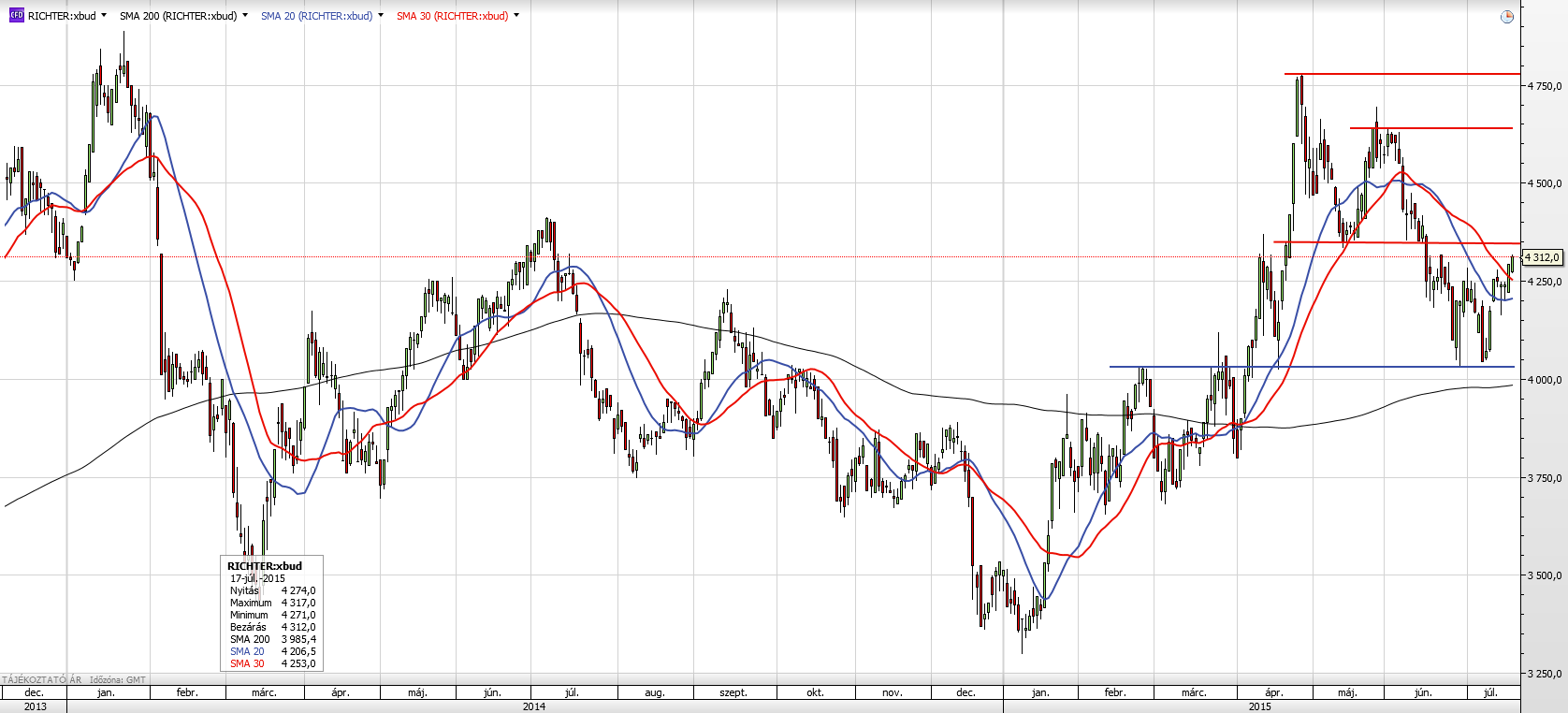Click the date 17-júl.-2015 in tooltip

point(257,578)
